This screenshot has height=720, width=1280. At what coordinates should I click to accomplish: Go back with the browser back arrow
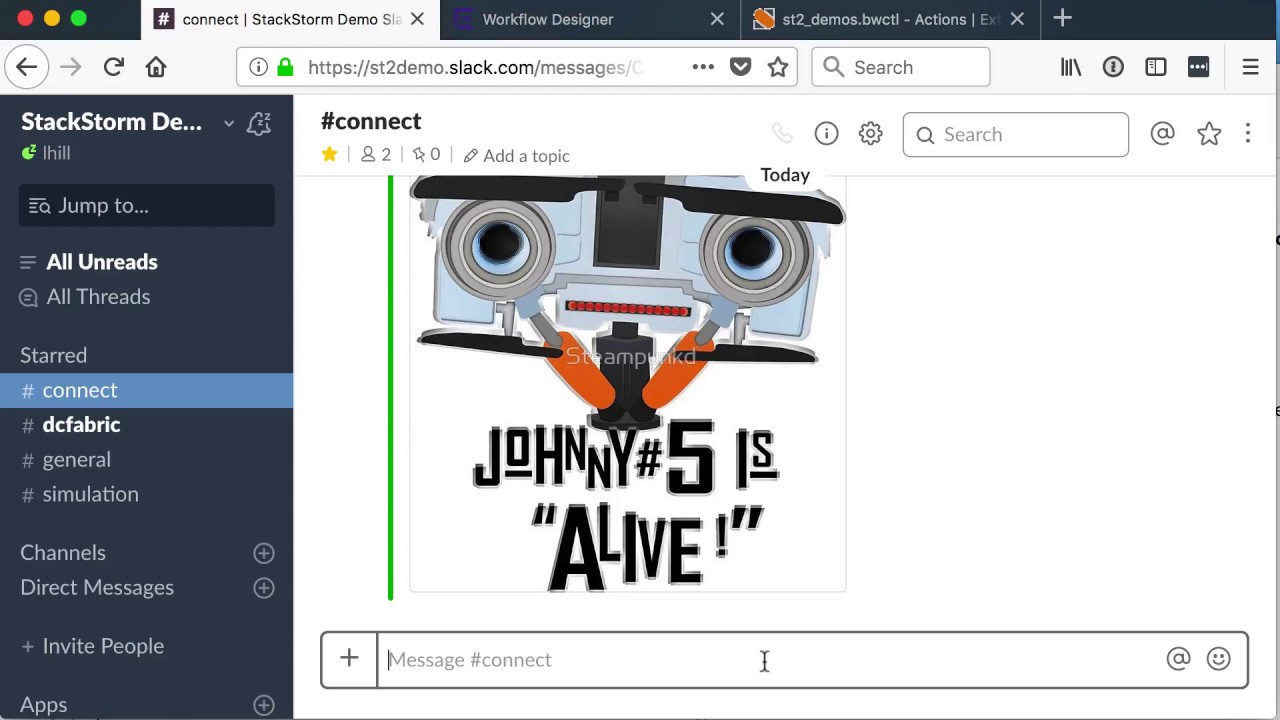[27, 67]
